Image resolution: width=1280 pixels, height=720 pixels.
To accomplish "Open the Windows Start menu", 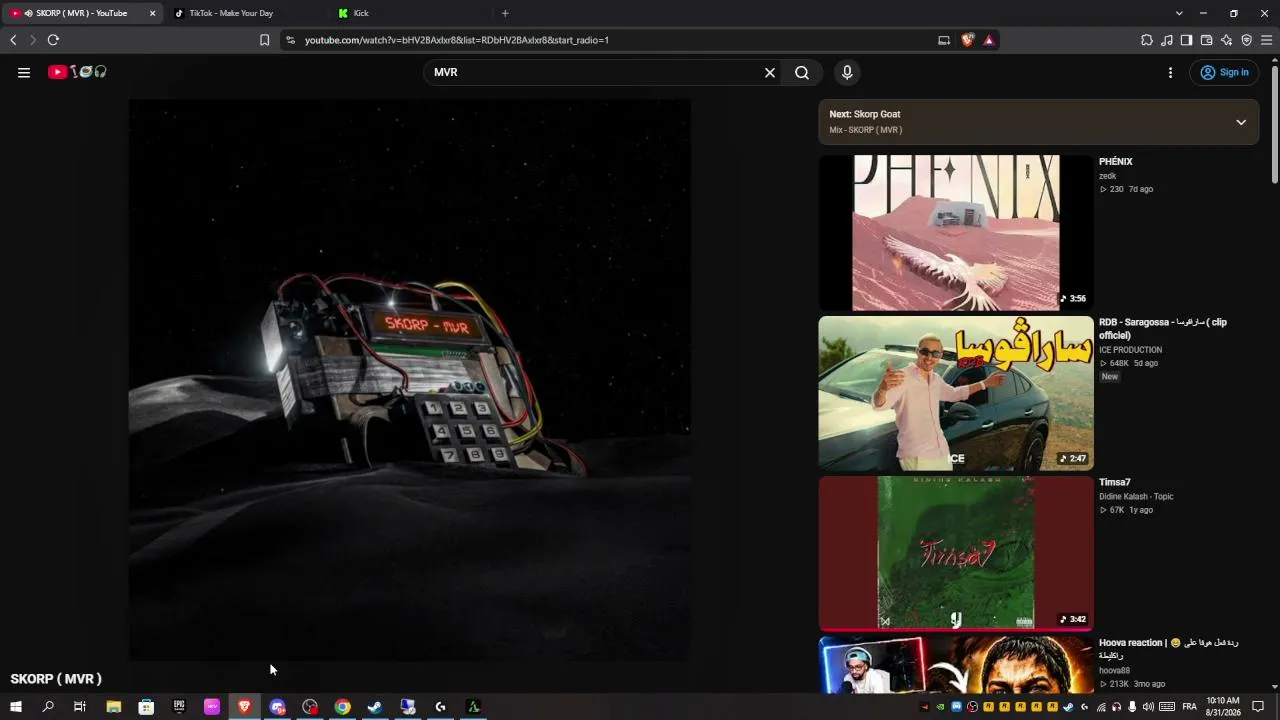I will pyautogui.click(x=15, y=707).
